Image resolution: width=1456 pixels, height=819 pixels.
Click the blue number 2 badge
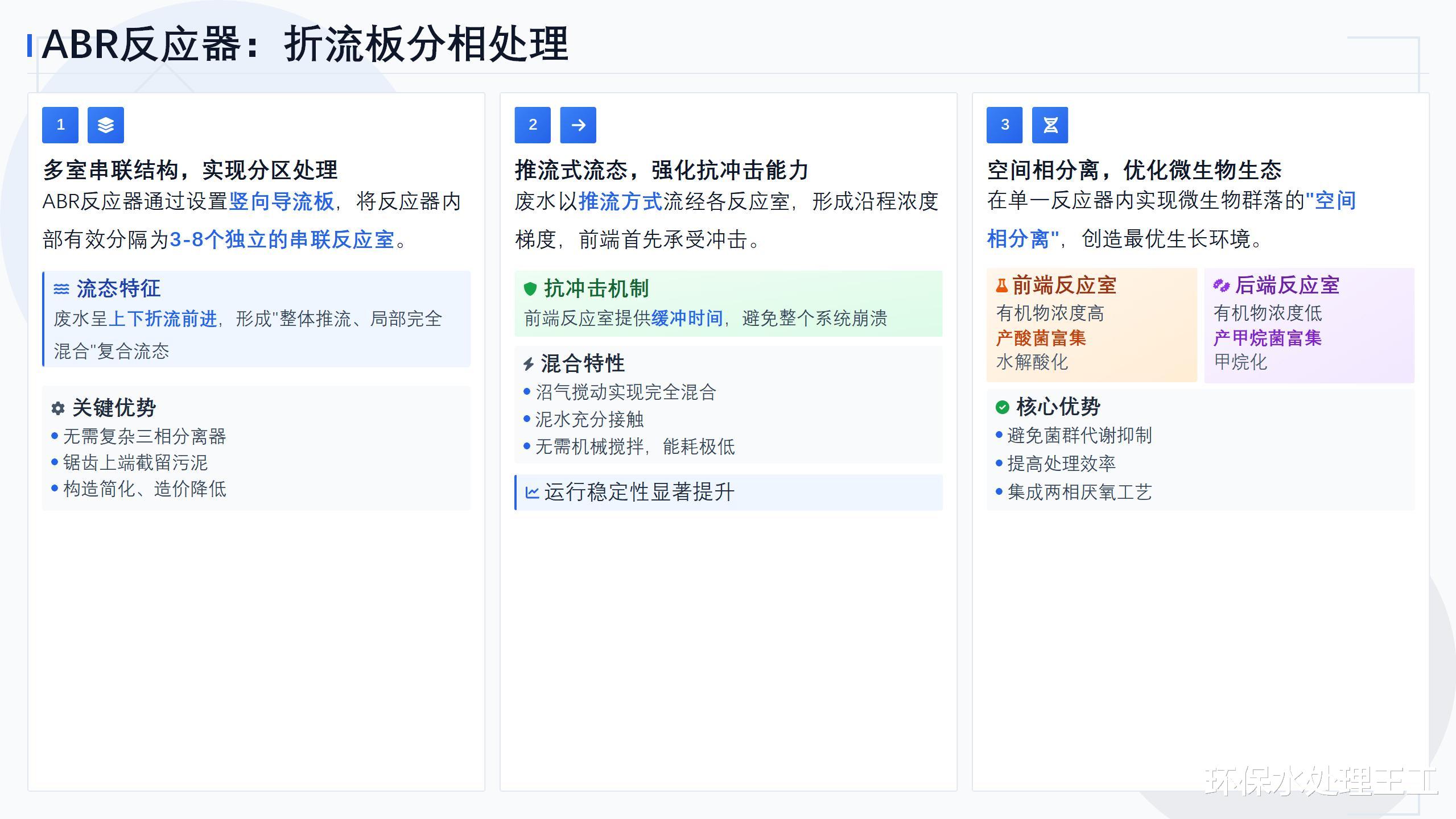coord(533,125)
